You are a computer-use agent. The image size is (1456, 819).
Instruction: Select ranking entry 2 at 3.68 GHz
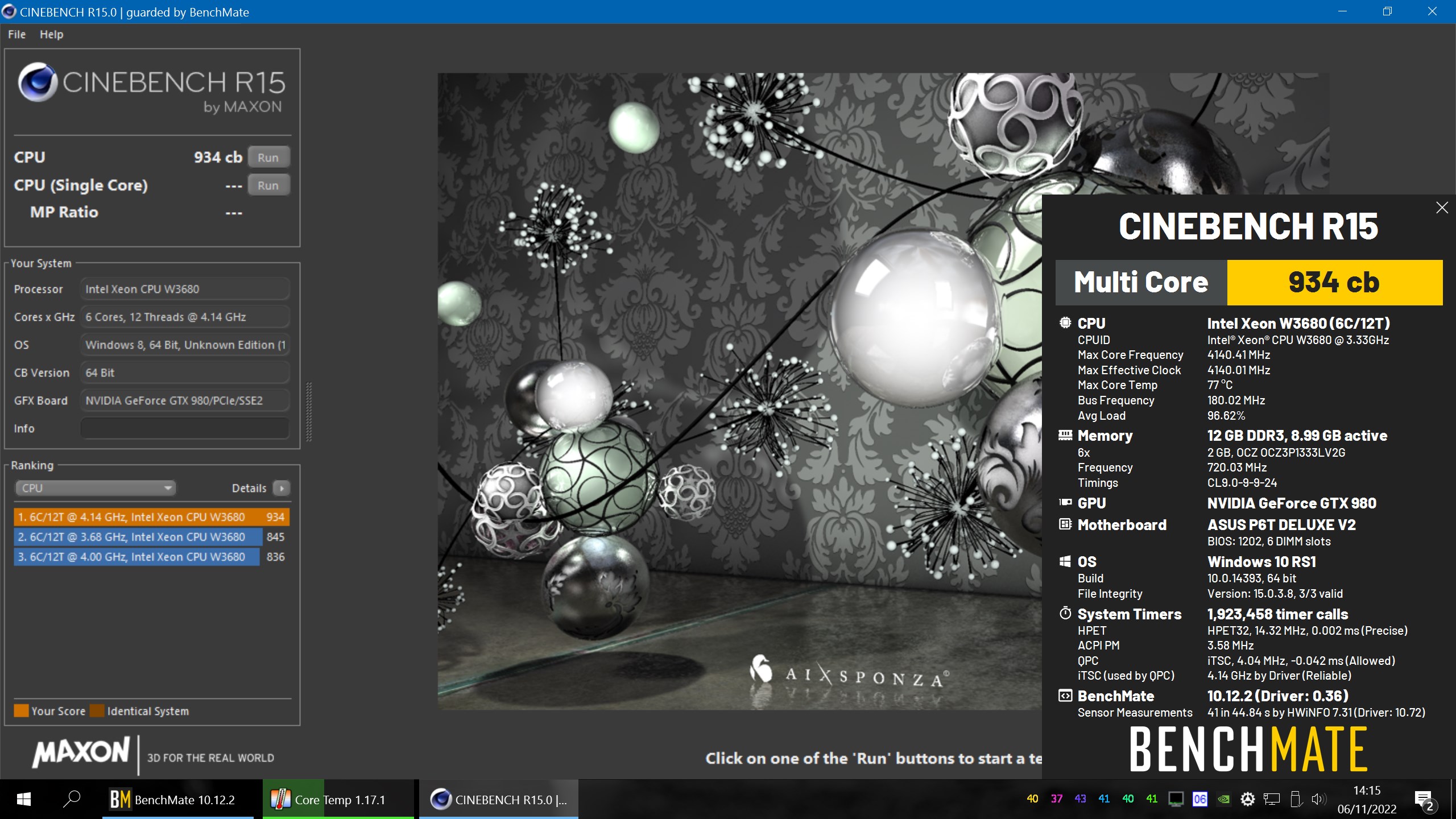[x=152, y=537]
